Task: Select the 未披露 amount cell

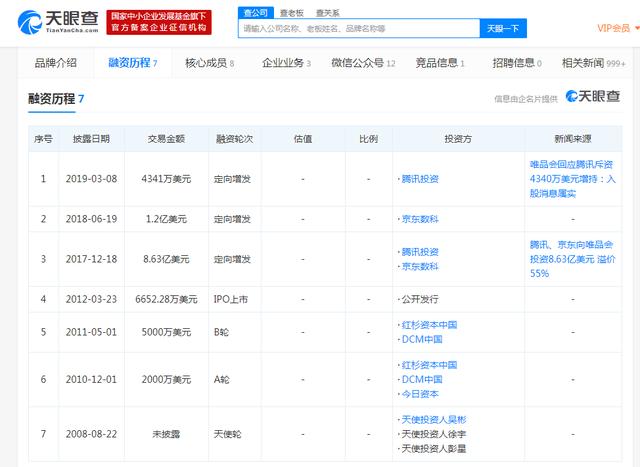Action: click(166, 434)
